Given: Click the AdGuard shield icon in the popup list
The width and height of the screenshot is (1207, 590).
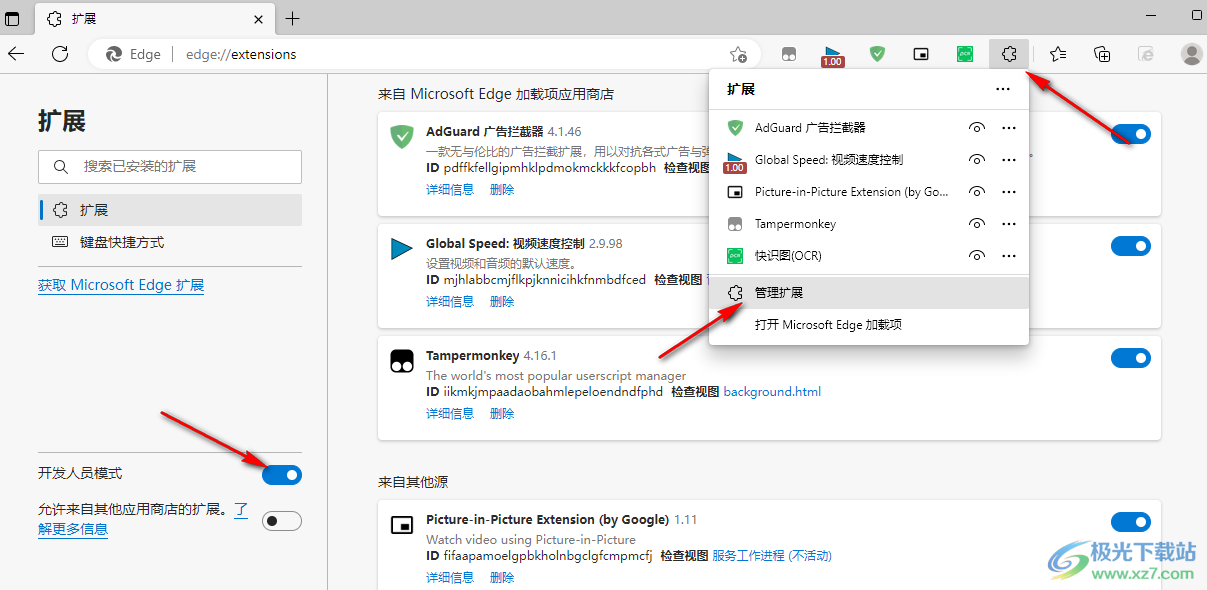Looking at the screenshot, I should point(735,128).
